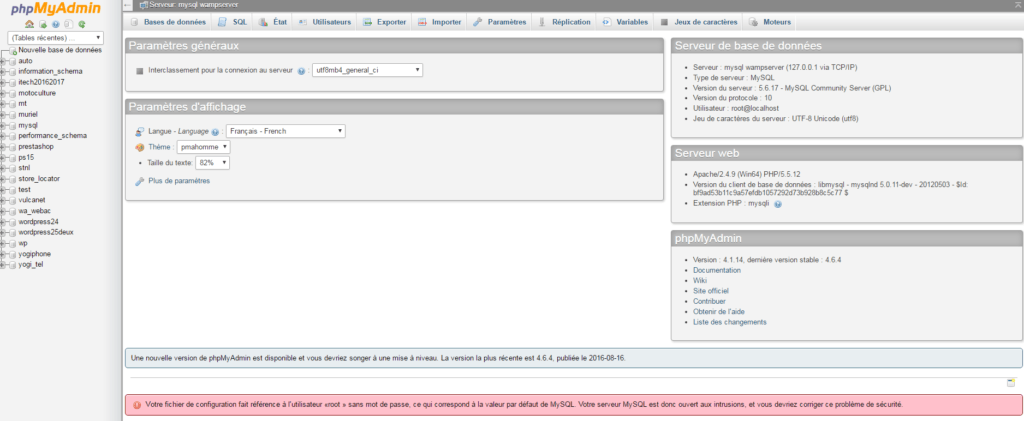Expand the yogi_tel database node
Viewport: 1024px width, 421px height.
[x=3, y=265]
